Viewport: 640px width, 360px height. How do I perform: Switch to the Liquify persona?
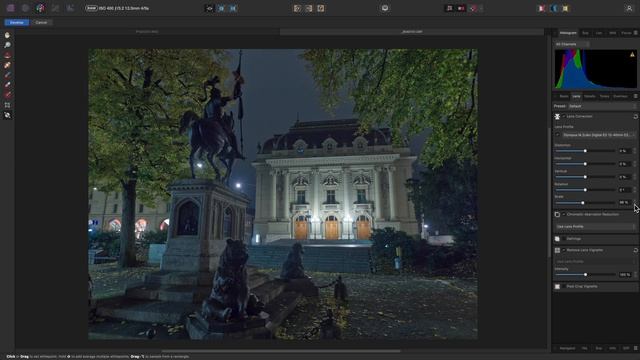tap(25, 8)
